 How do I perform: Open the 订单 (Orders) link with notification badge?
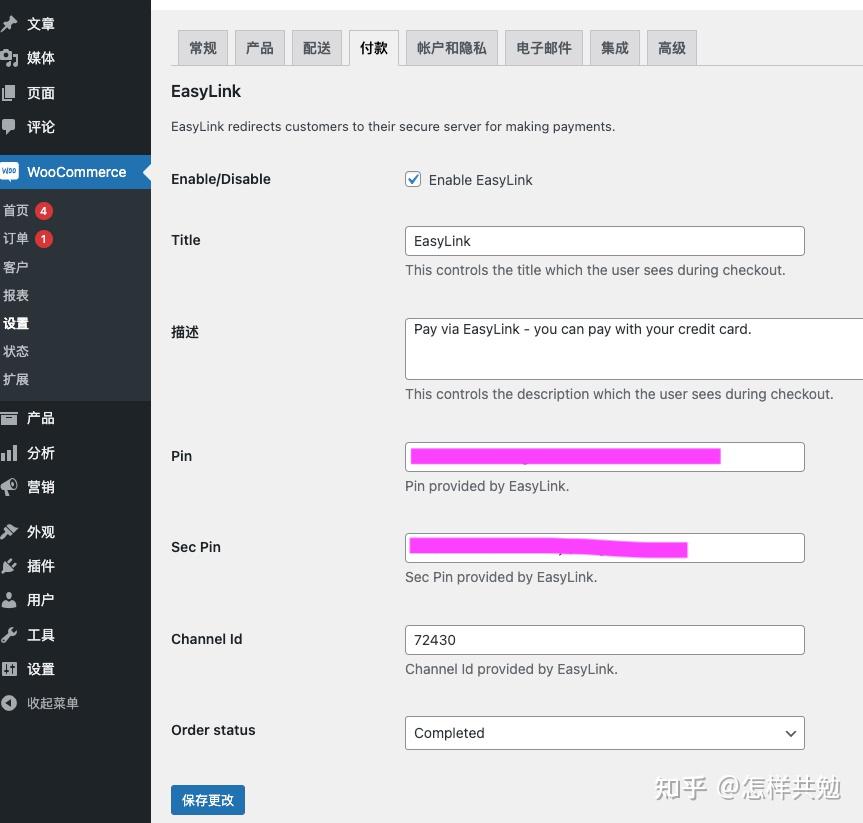coord(20,239)
